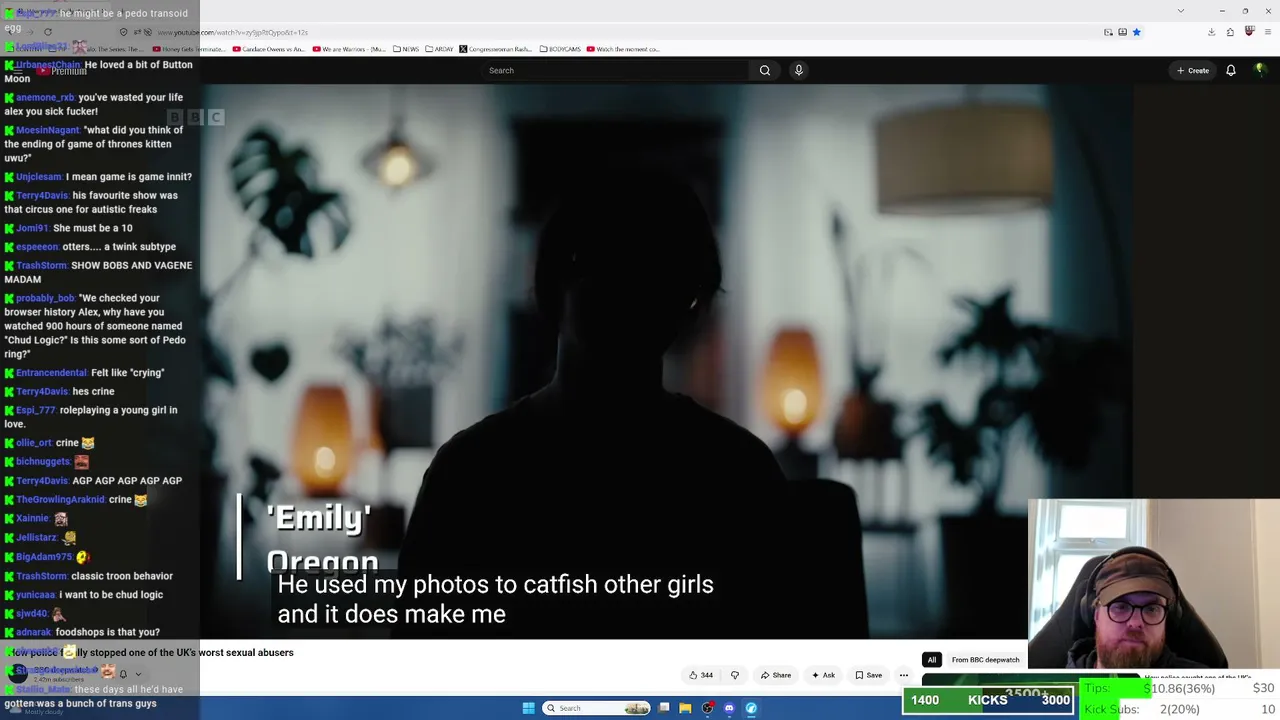Reload the browser page

point(48,32)
